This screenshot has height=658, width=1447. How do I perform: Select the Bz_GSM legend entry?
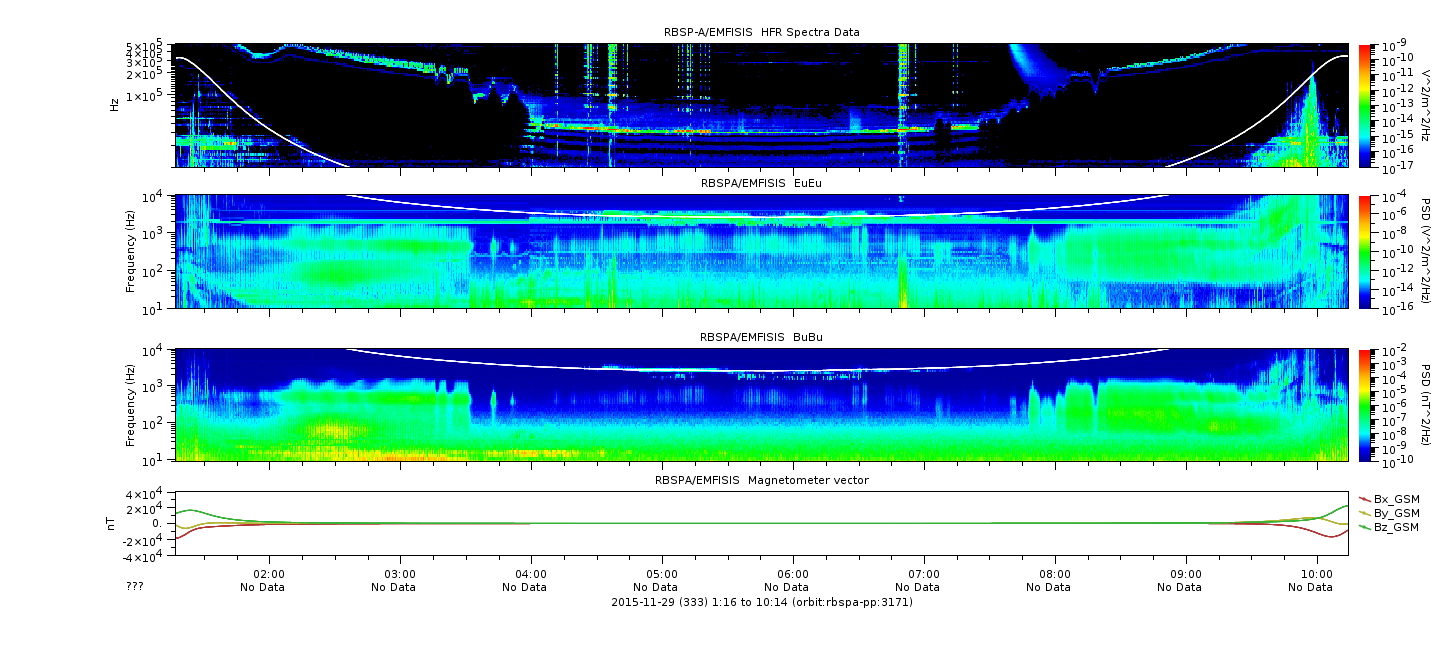click(1396, 527)
